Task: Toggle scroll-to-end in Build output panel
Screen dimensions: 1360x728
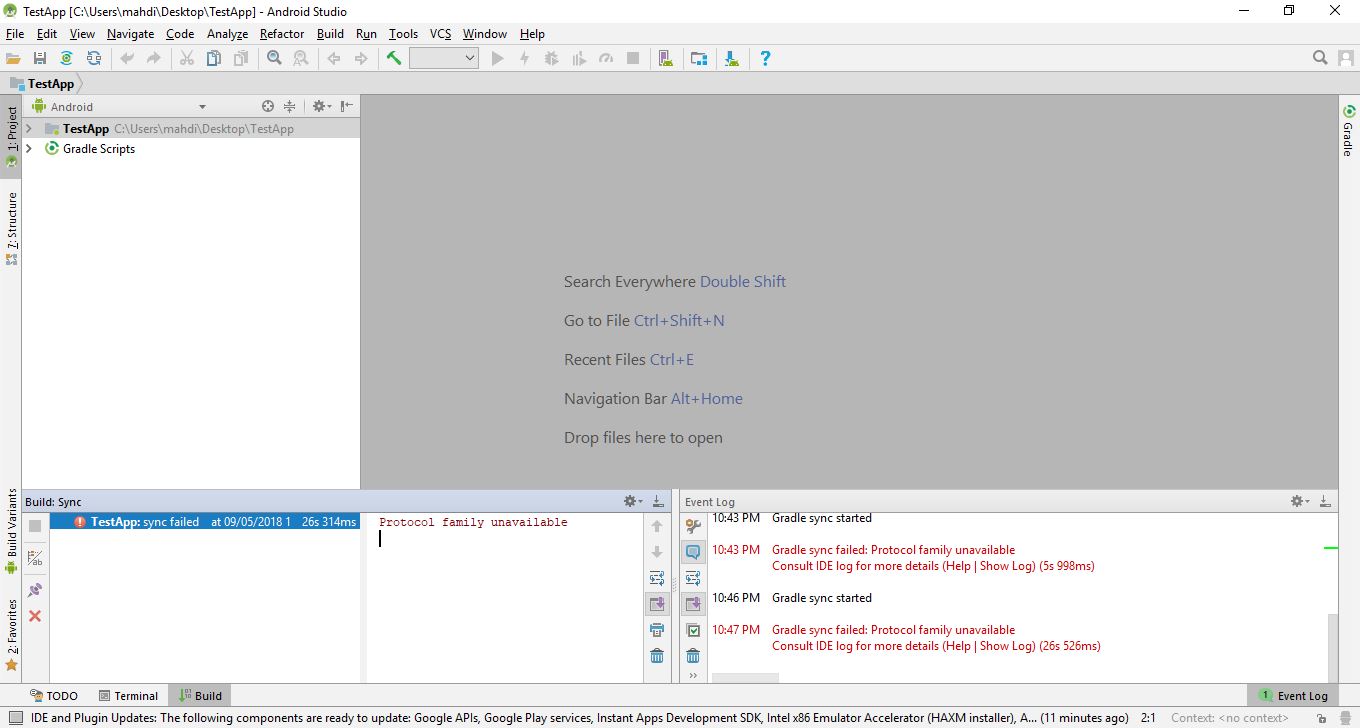Action: (x=657, y=604)
